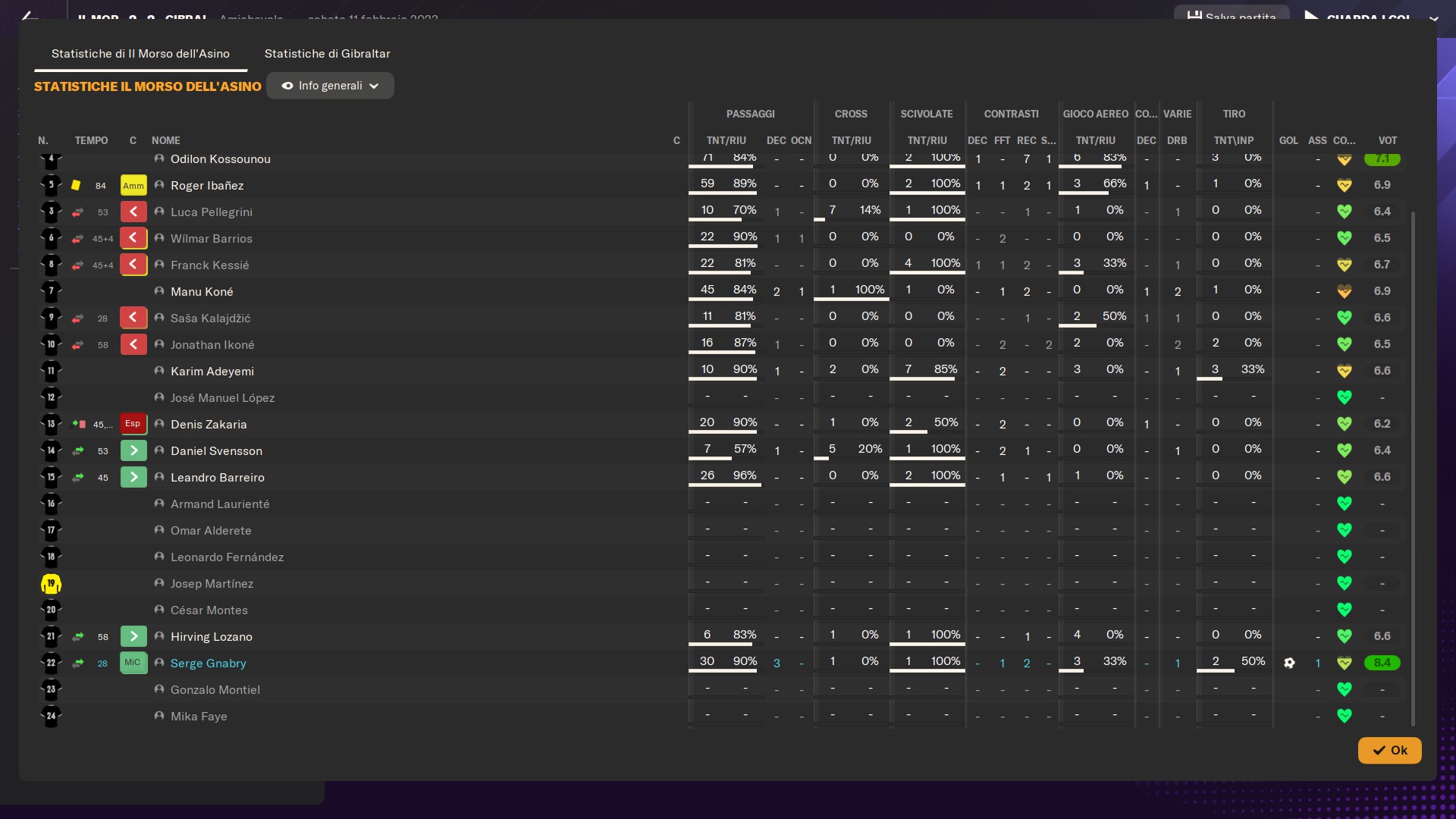This screenshot has width=1456, height=819.
Task: Click Manu Koné 100% cross rate cell
Action: pyautogui.click(x=870, y=290)
